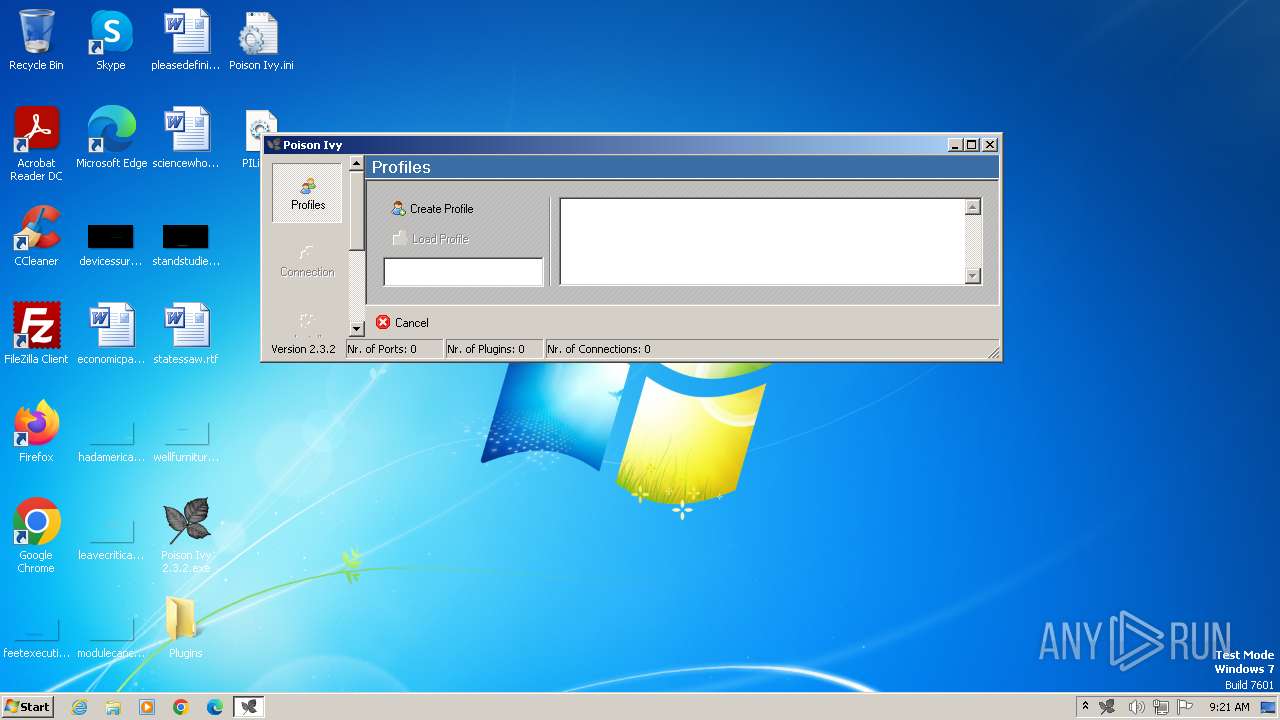1280x720 pixels.
Task: Click the Load Profile button
Action: [430, 239]
